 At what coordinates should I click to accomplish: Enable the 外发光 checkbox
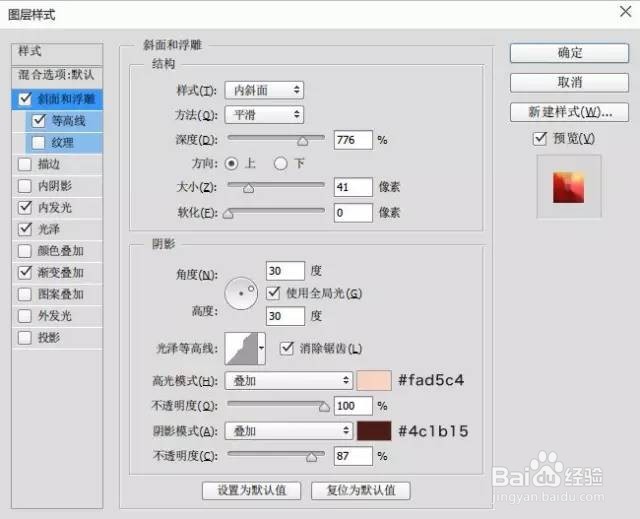click(x=25, y=316)
